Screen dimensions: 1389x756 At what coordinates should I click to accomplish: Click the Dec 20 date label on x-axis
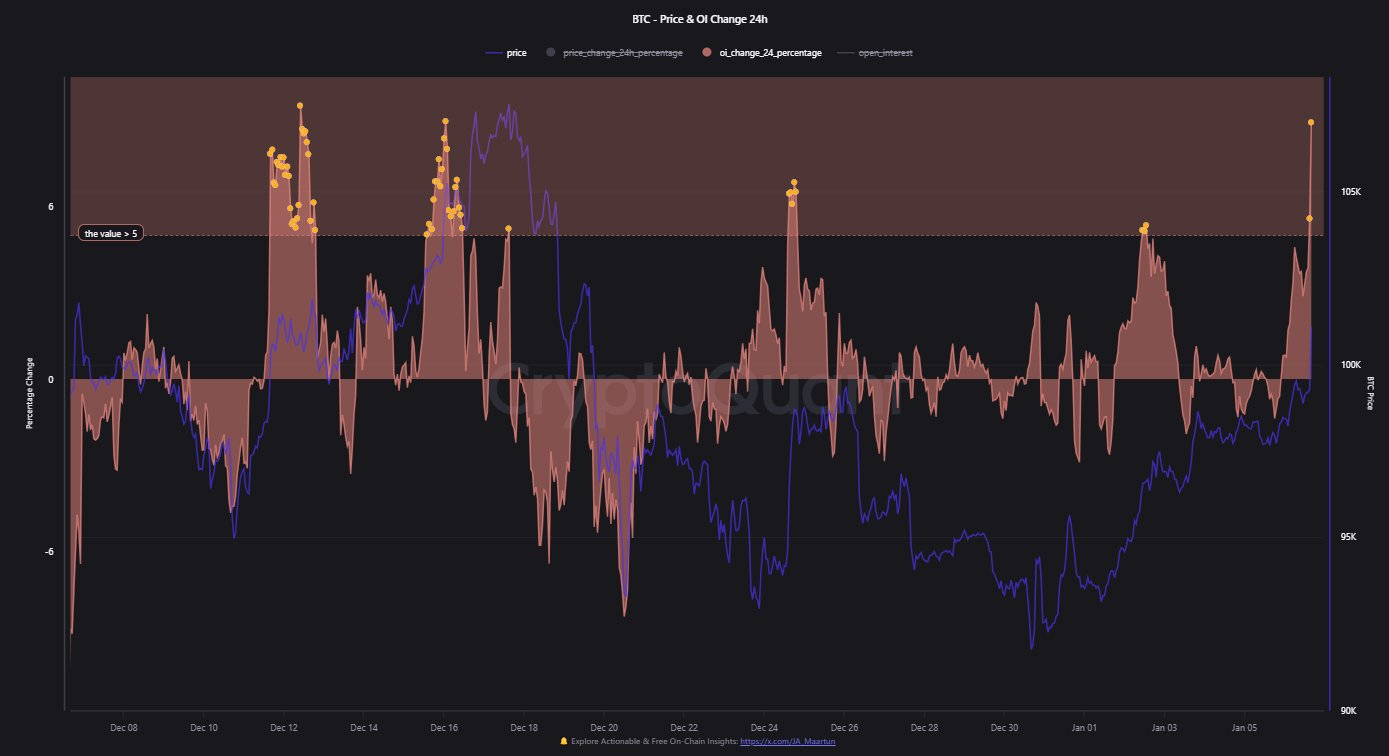pyautogui.click(x=604, y=727)
